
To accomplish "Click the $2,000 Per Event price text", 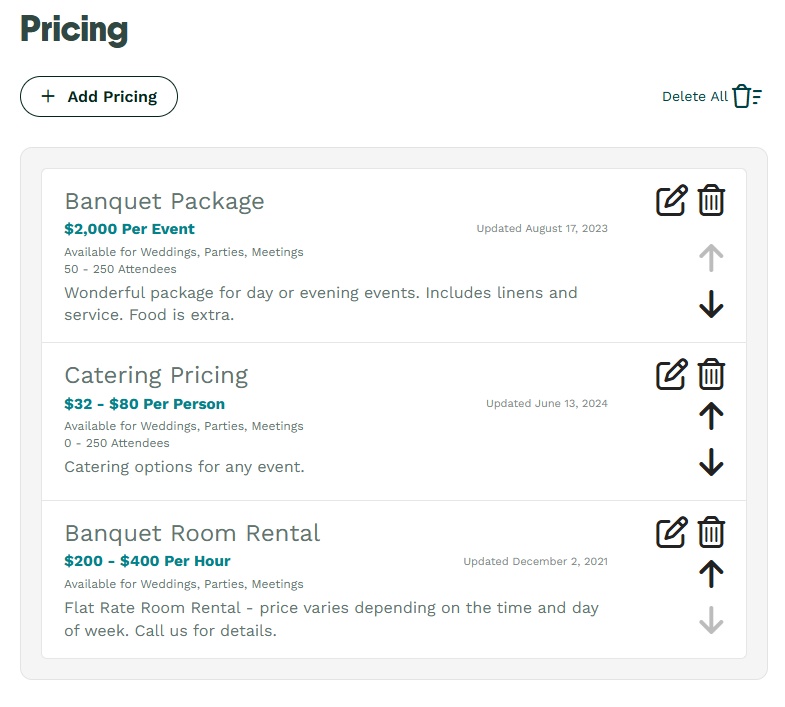I will click(129, 229).
